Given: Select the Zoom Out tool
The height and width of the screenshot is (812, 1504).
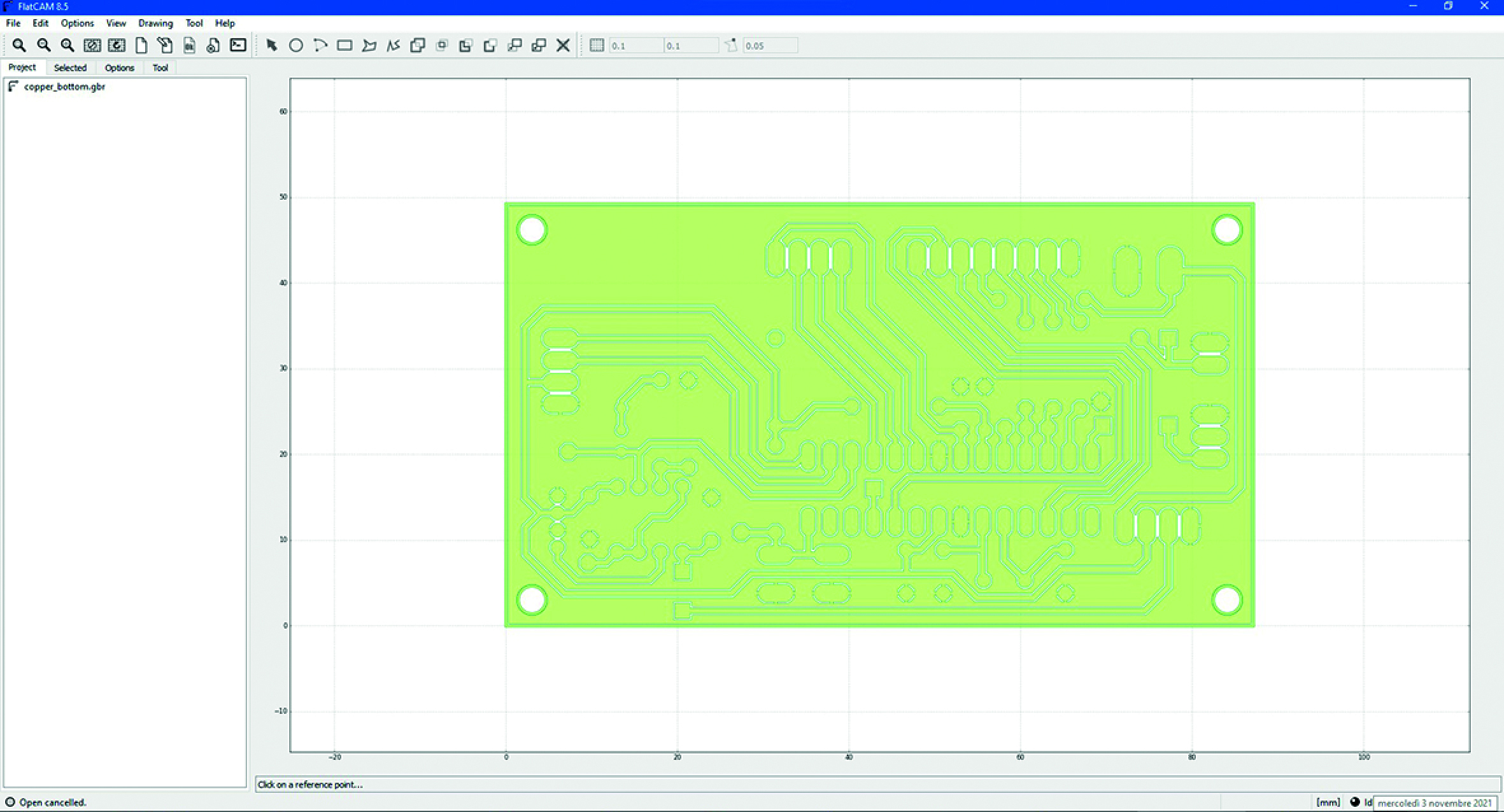Looking at the screenshot, I should coord(43,45).
